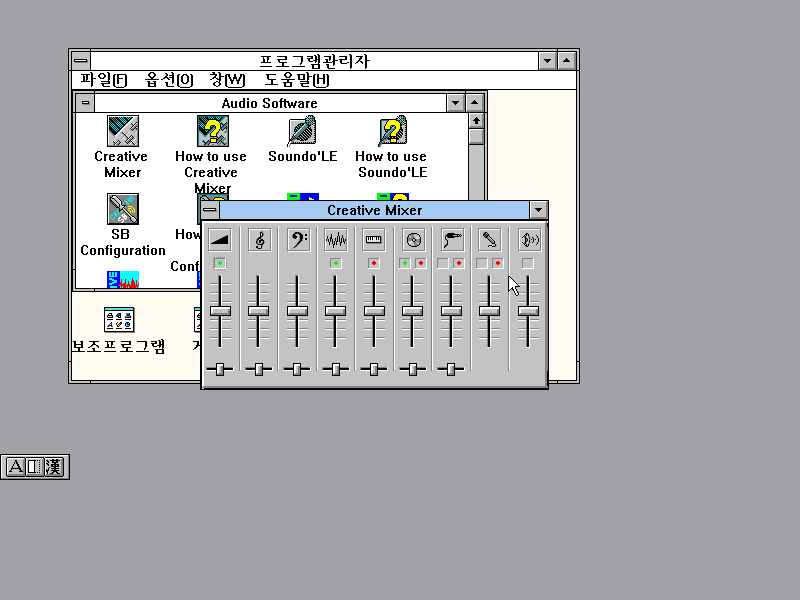Image resolution: width=800 pixels, height=600 pixels.
Task: Click the MIDI balance horizontal slider handle
Action: pos(374,369)
